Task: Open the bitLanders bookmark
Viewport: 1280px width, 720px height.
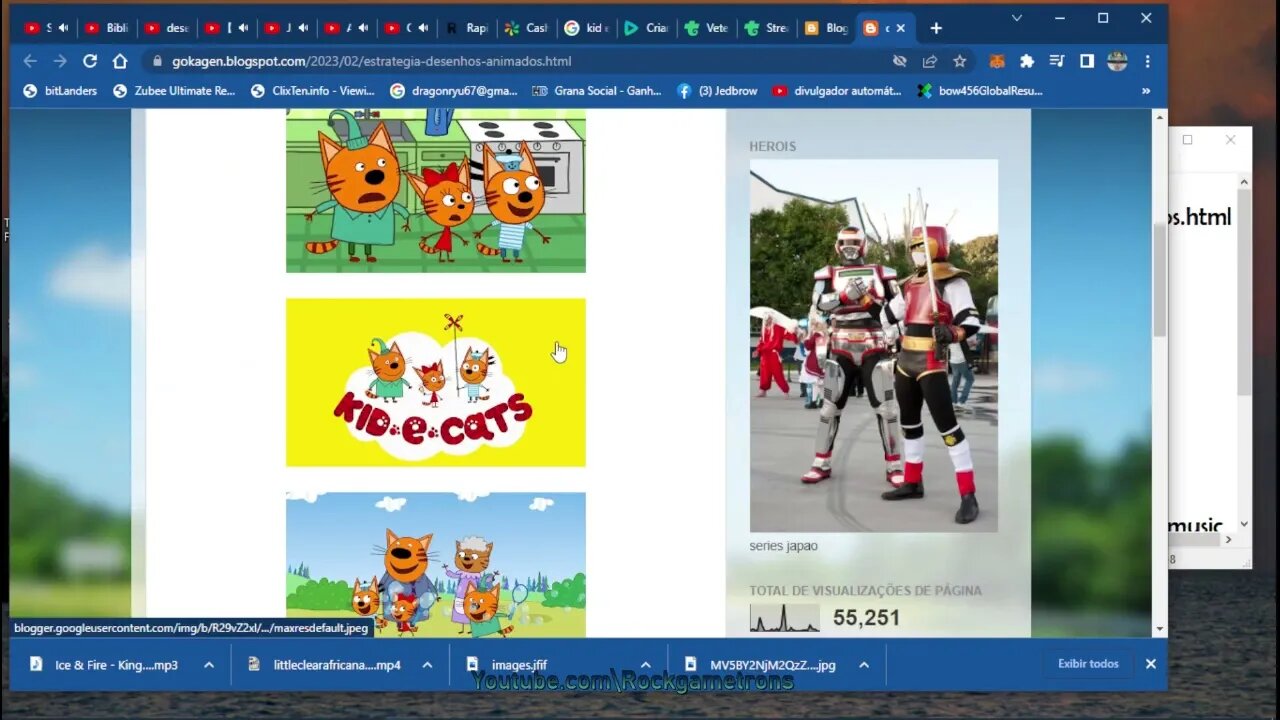Action: (60, 90)
